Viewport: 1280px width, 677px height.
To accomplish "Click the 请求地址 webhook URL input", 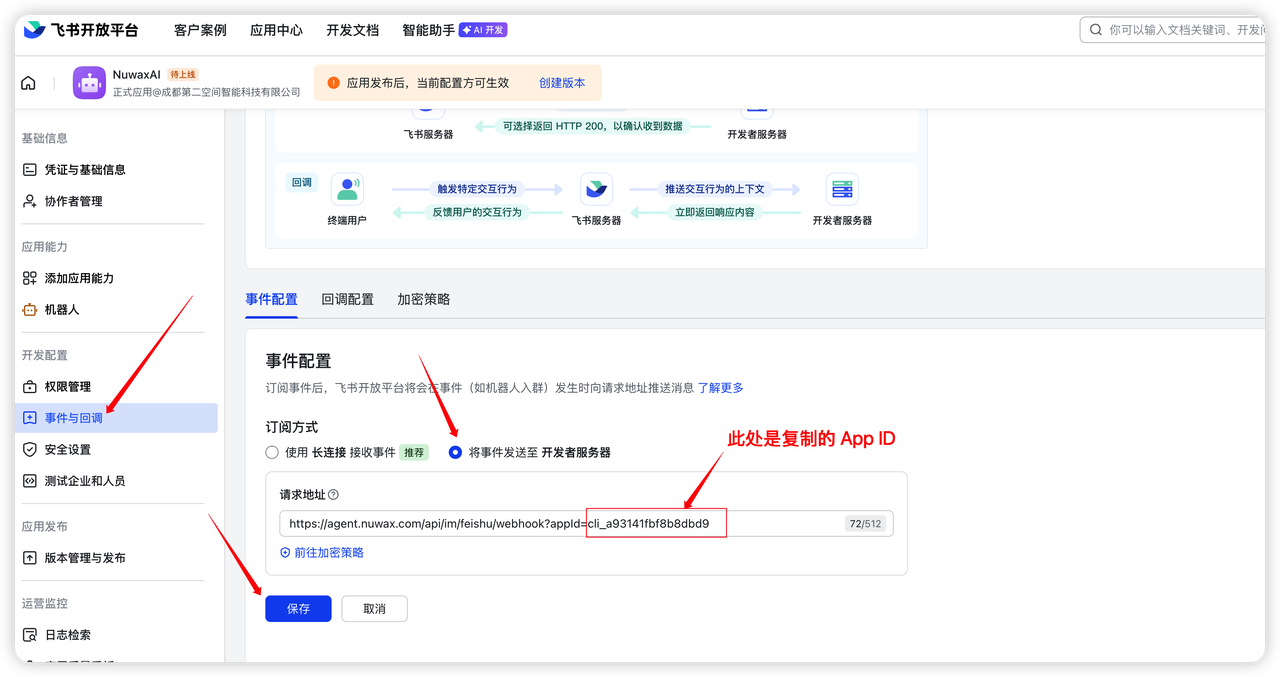I will point(586,523).
